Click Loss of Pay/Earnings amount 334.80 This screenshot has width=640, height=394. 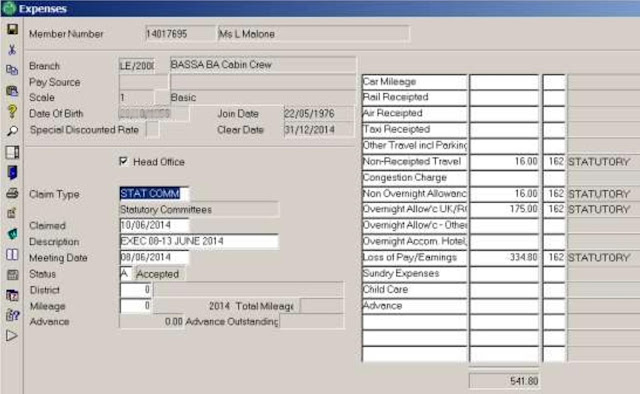pos(504,258)
